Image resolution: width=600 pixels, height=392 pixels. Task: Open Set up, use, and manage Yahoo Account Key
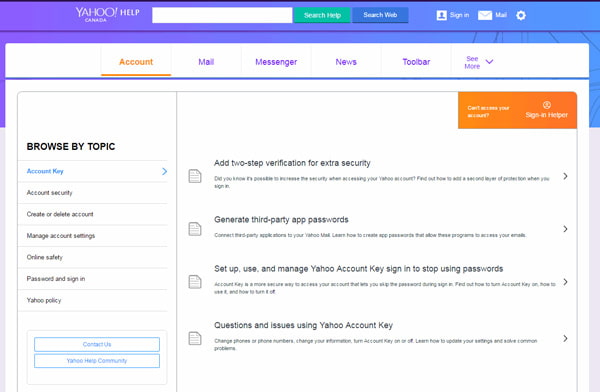[x=359, y=269]
